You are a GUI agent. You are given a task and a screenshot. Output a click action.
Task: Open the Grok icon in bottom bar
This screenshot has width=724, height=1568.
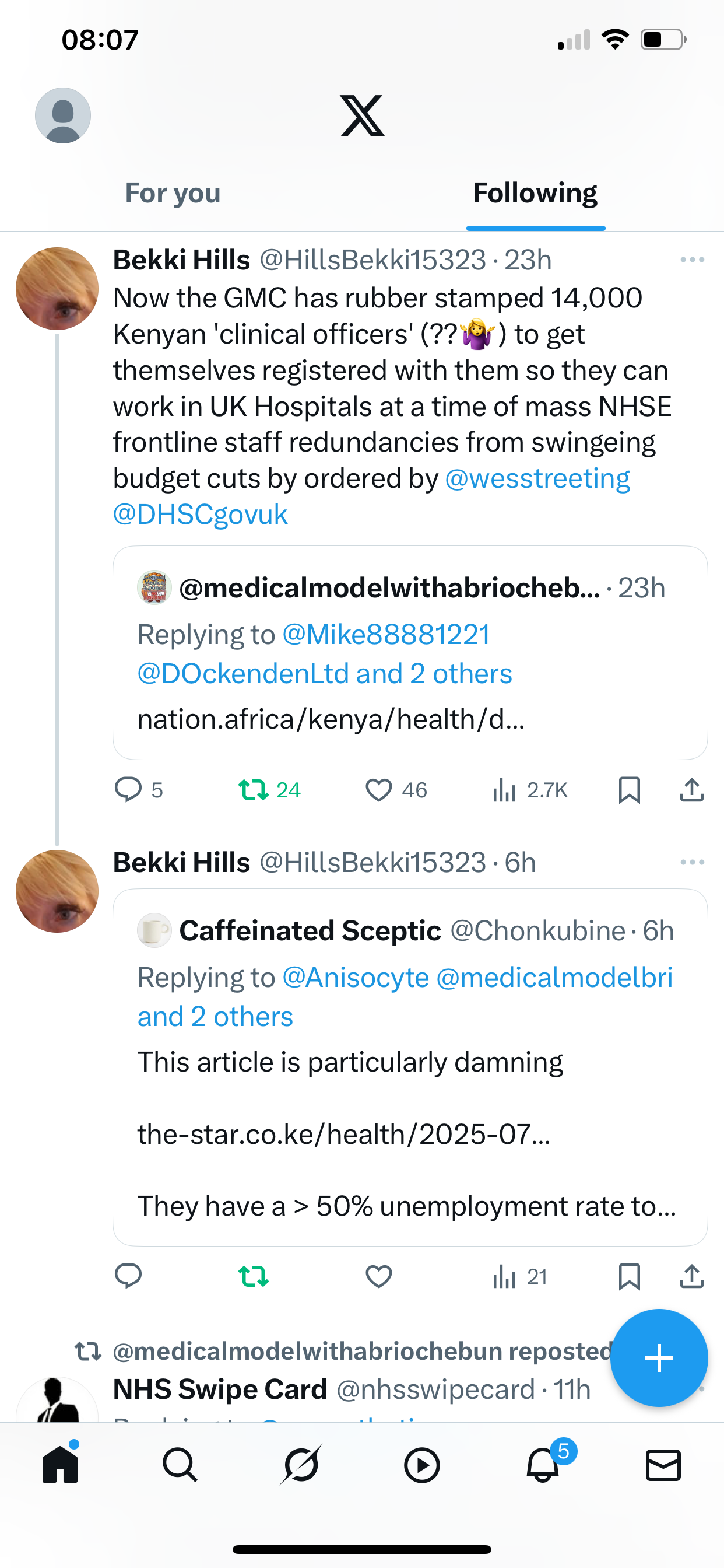[x=301, y=1465]
